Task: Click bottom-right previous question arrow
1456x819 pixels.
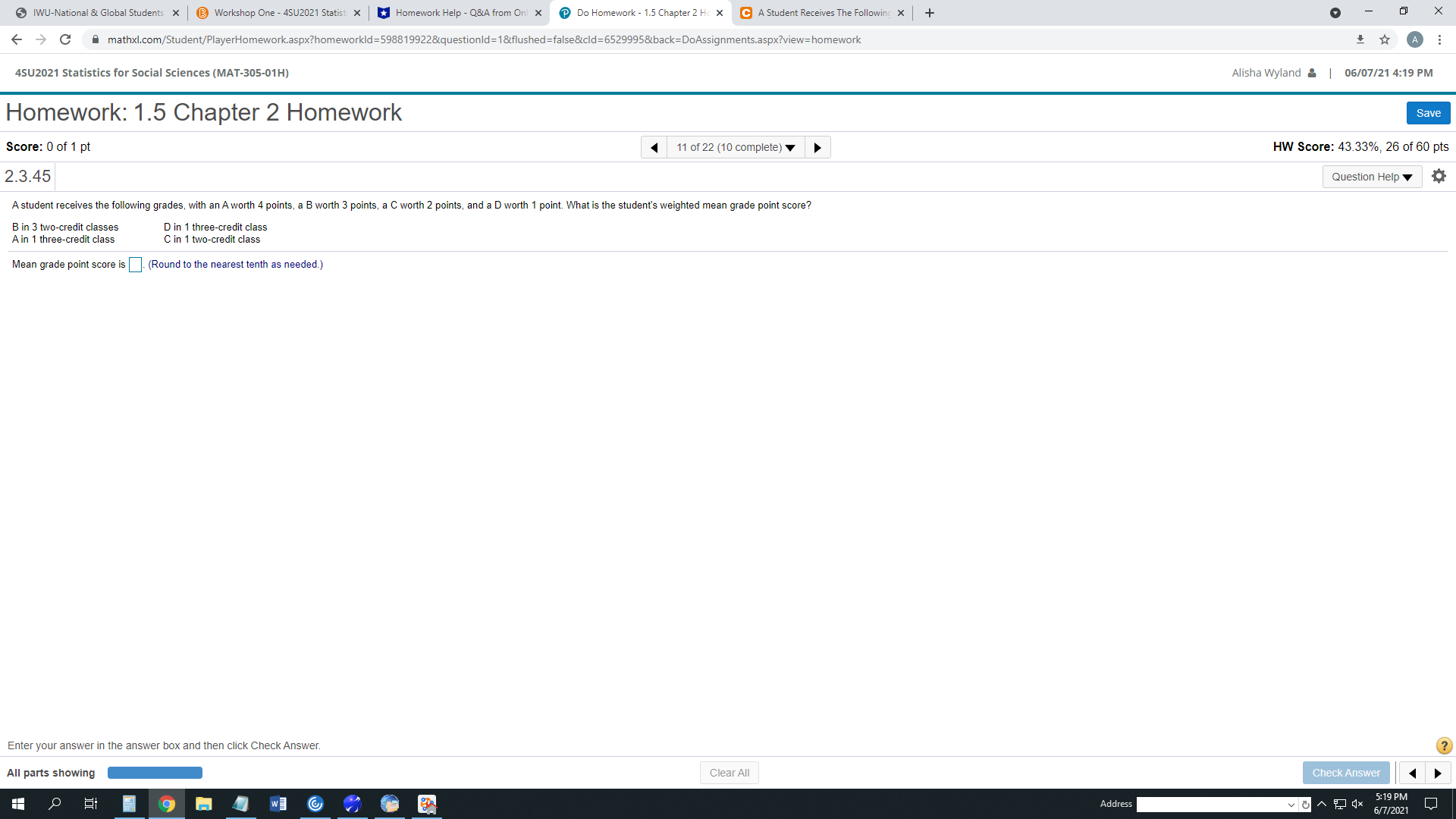Action: coord(1412,773)
